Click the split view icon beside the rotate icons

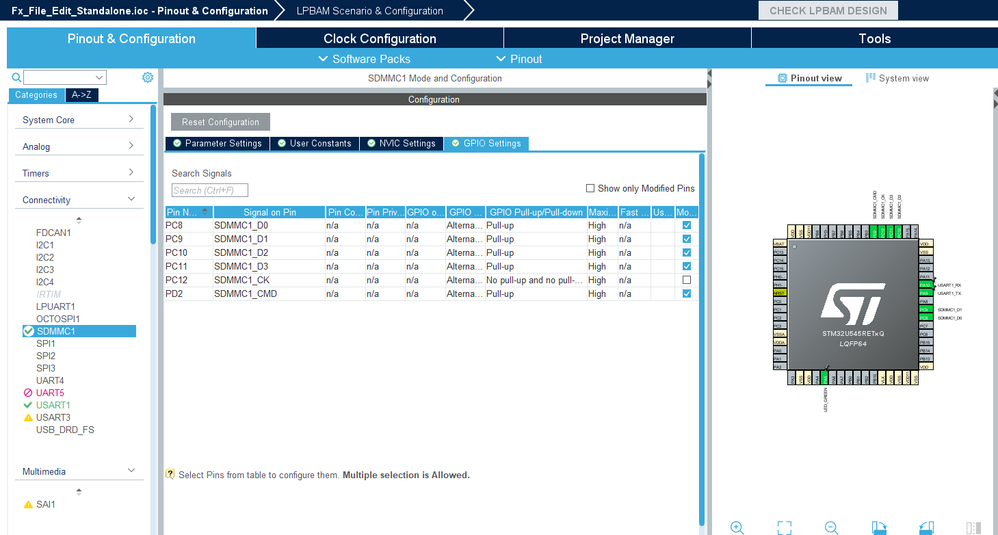point(973,527)
